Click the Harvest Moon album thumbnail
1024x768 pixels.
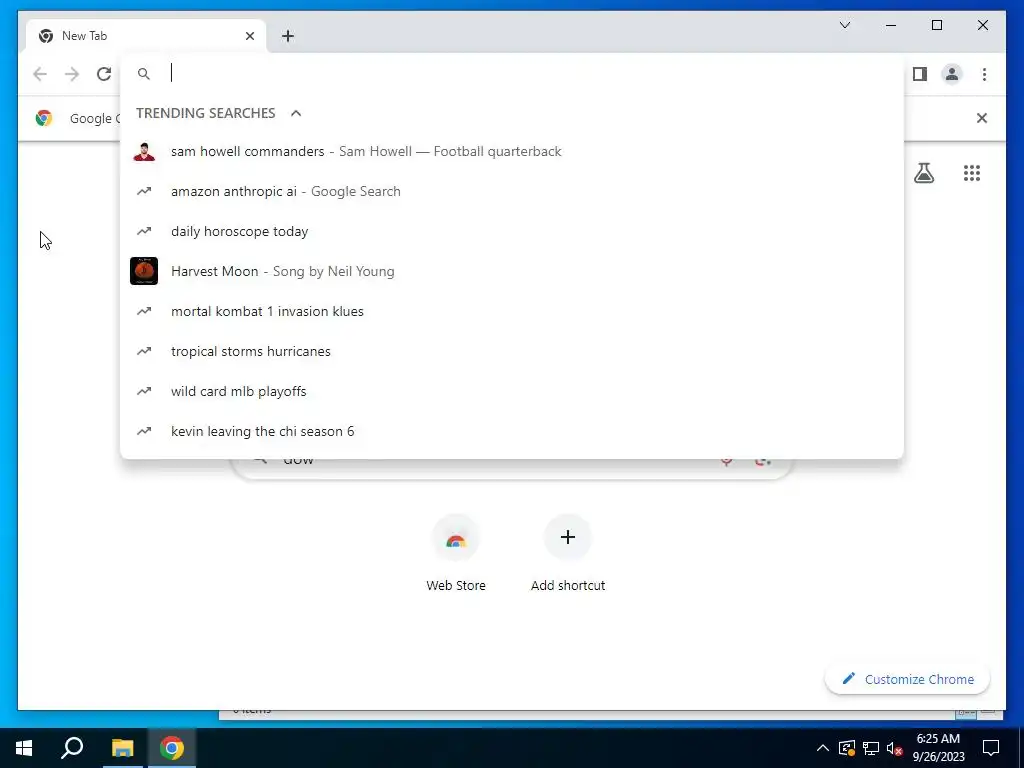point(144,271)
